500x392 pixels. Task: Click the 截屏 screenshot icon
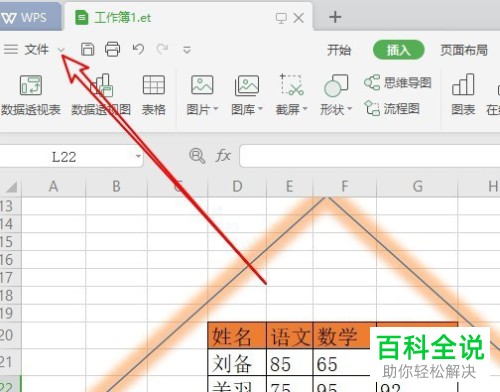291,85
